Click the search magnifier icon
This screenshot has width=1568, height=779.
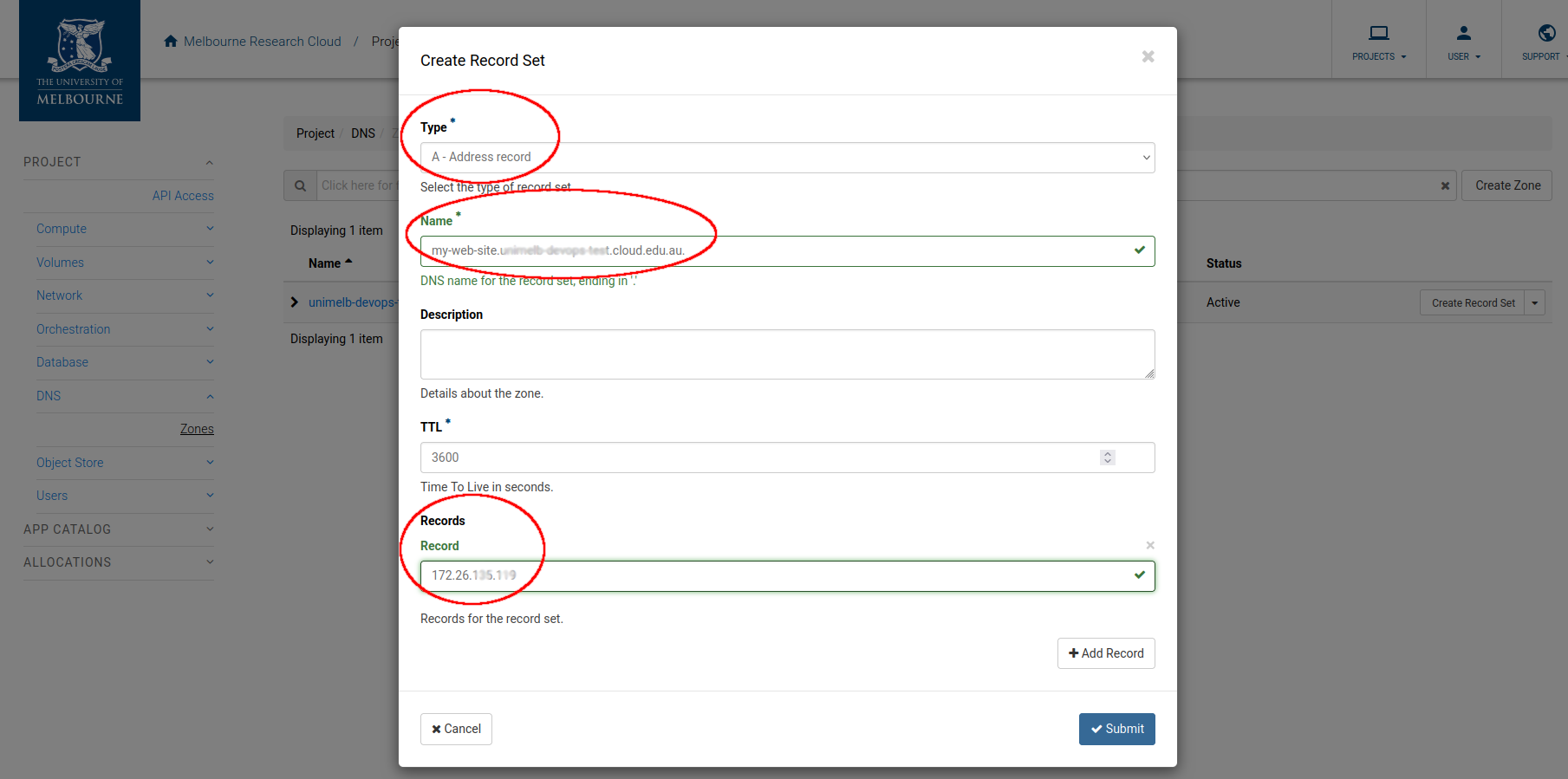[300, 185]
